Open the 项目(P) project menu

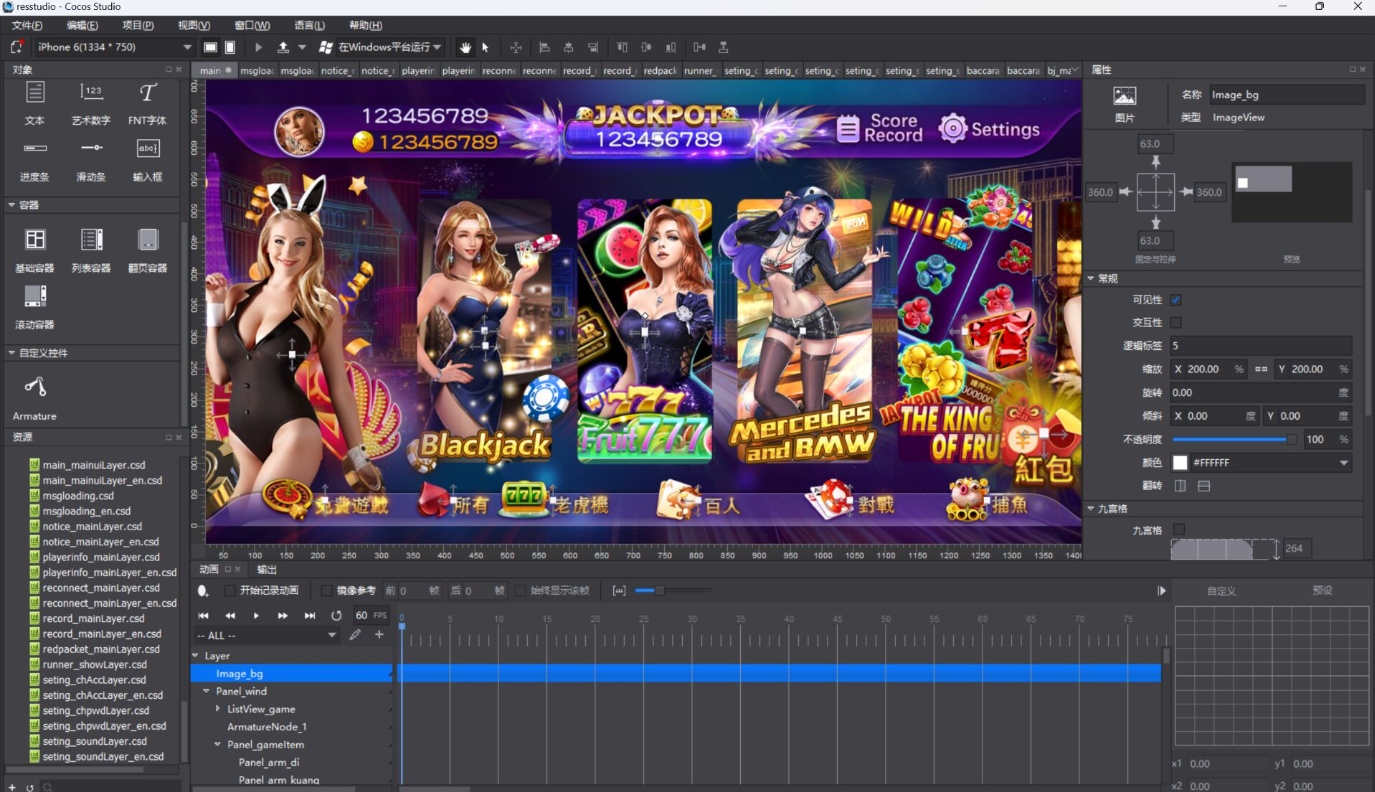coord(138,25)
